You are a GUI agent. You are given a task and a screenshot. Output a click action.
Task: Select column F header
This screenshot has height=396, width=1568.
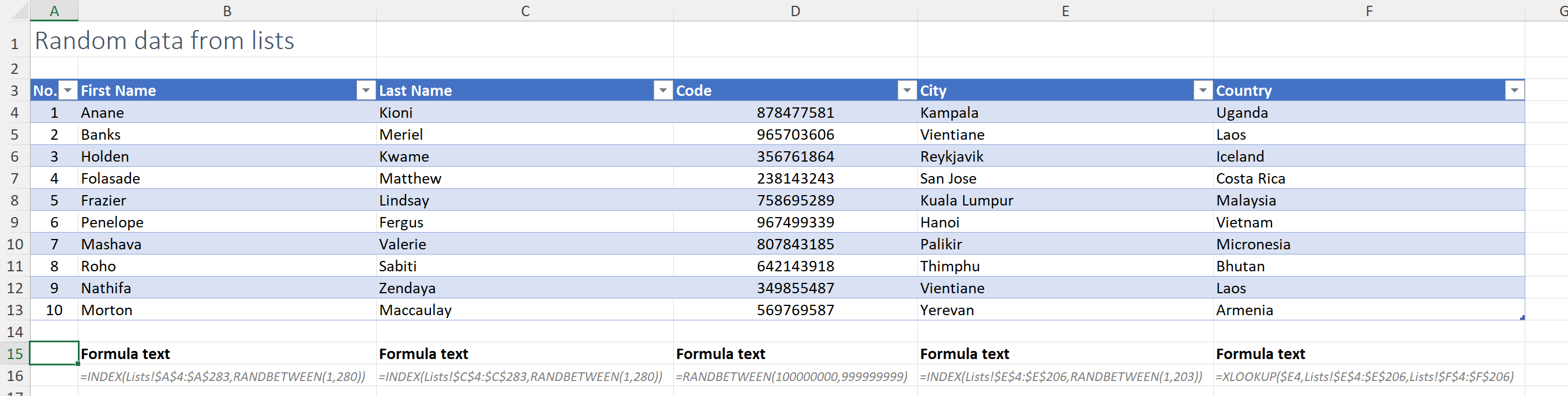[x=1369, y=11]
